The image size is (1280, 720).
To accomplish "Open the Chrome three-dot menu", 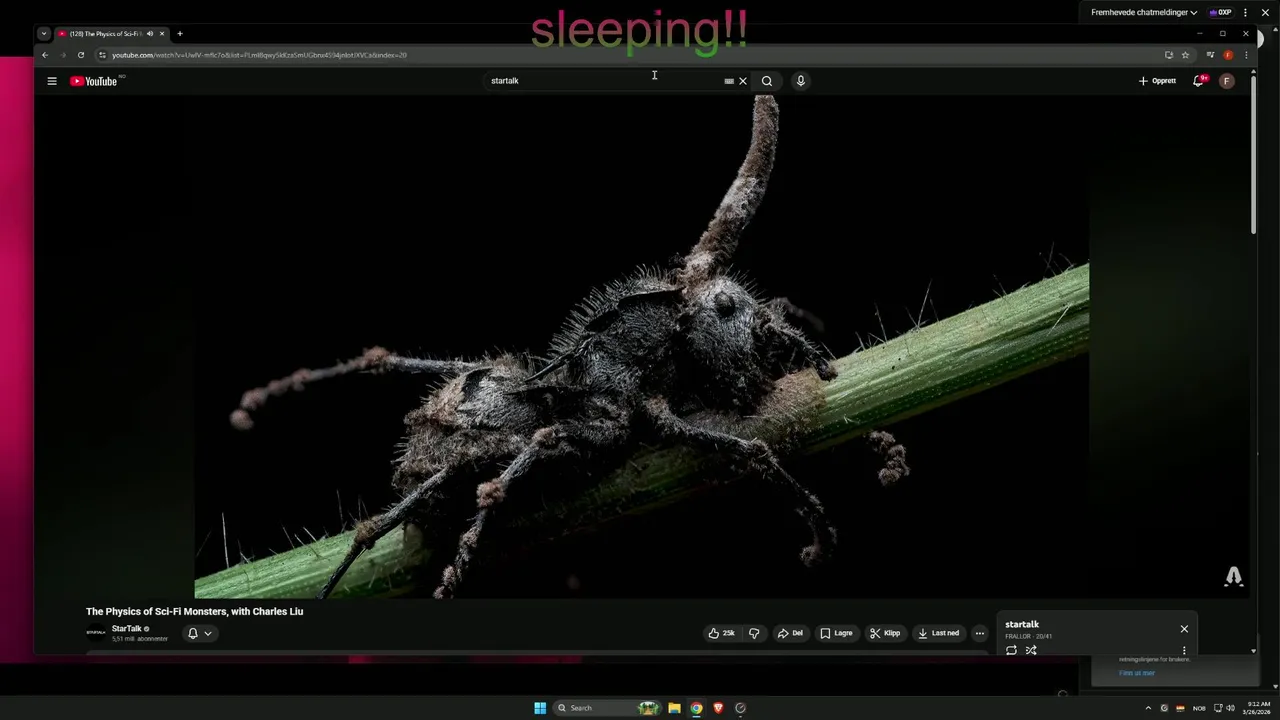I will tap(1246, 55).
